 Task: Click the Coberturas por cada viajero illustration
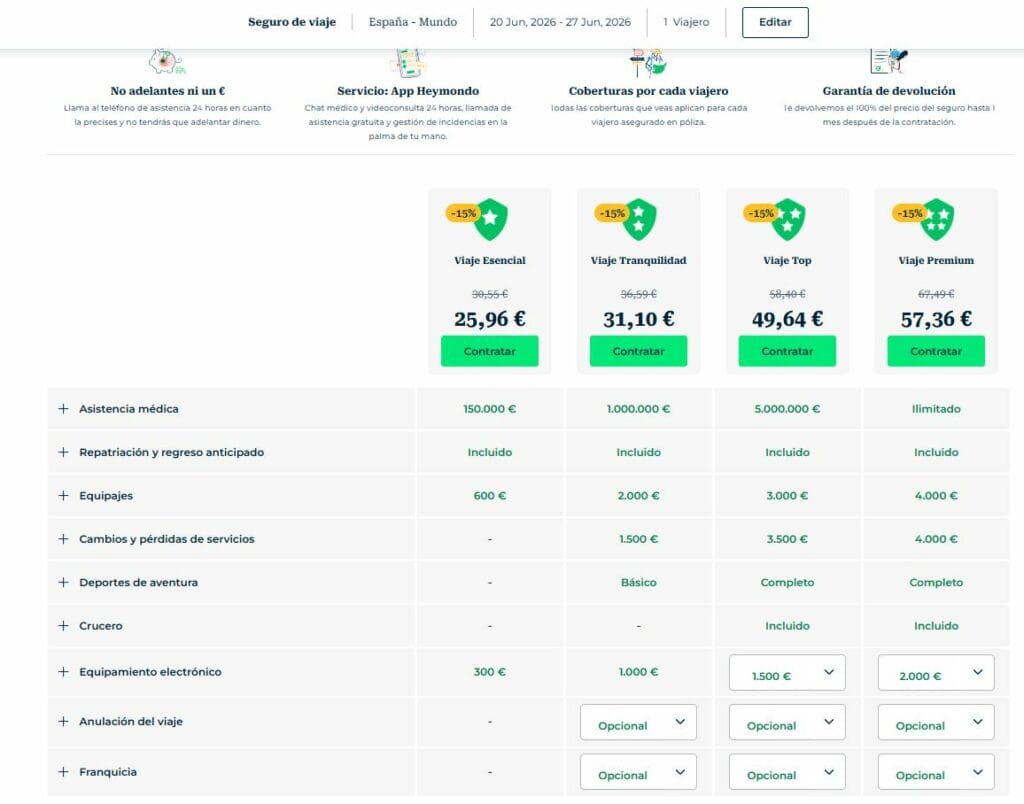648,63
